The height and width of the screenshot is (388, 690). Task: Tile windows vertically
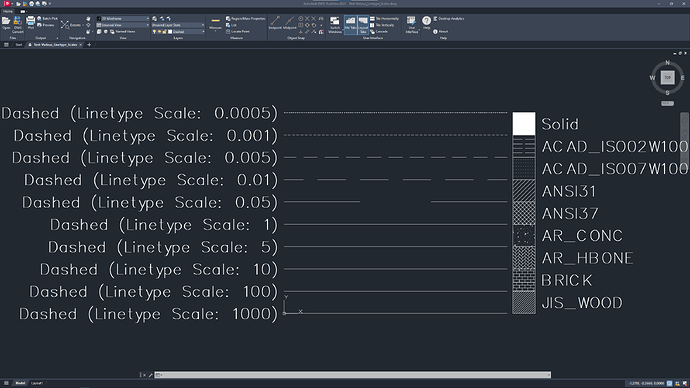[382, 25]
